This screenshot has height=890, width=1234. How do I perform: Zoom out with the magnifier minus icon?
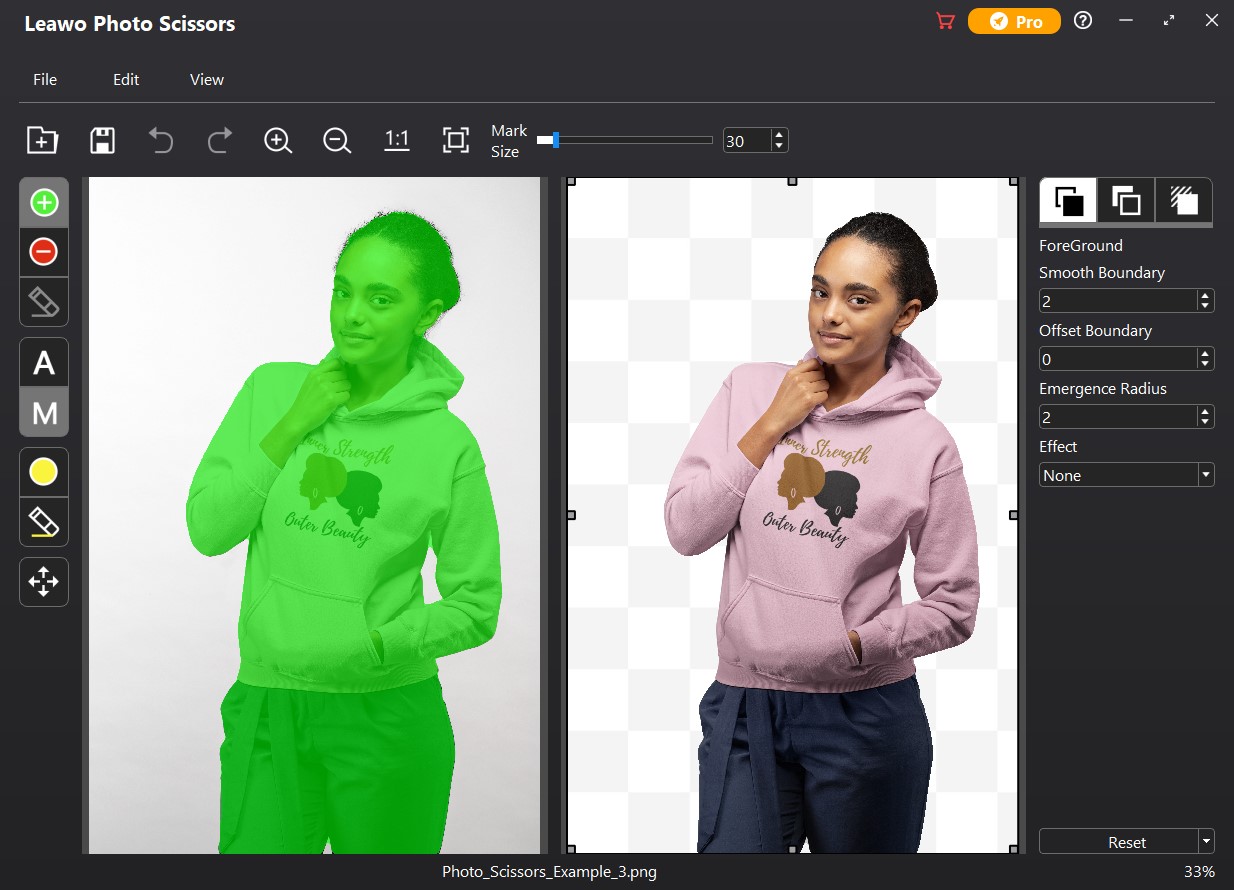337,141
